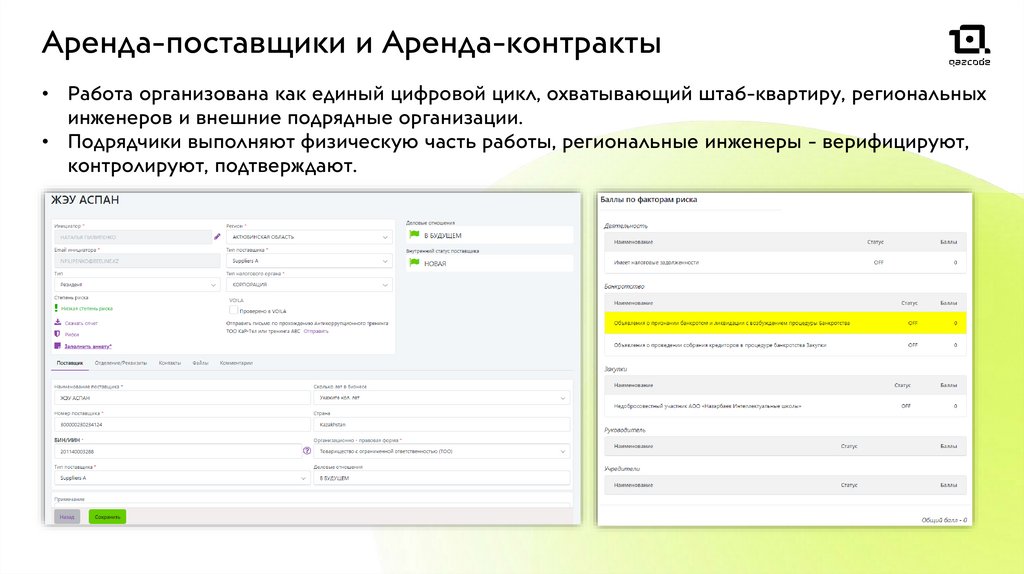Click the shield icon next to Риски

57,334
